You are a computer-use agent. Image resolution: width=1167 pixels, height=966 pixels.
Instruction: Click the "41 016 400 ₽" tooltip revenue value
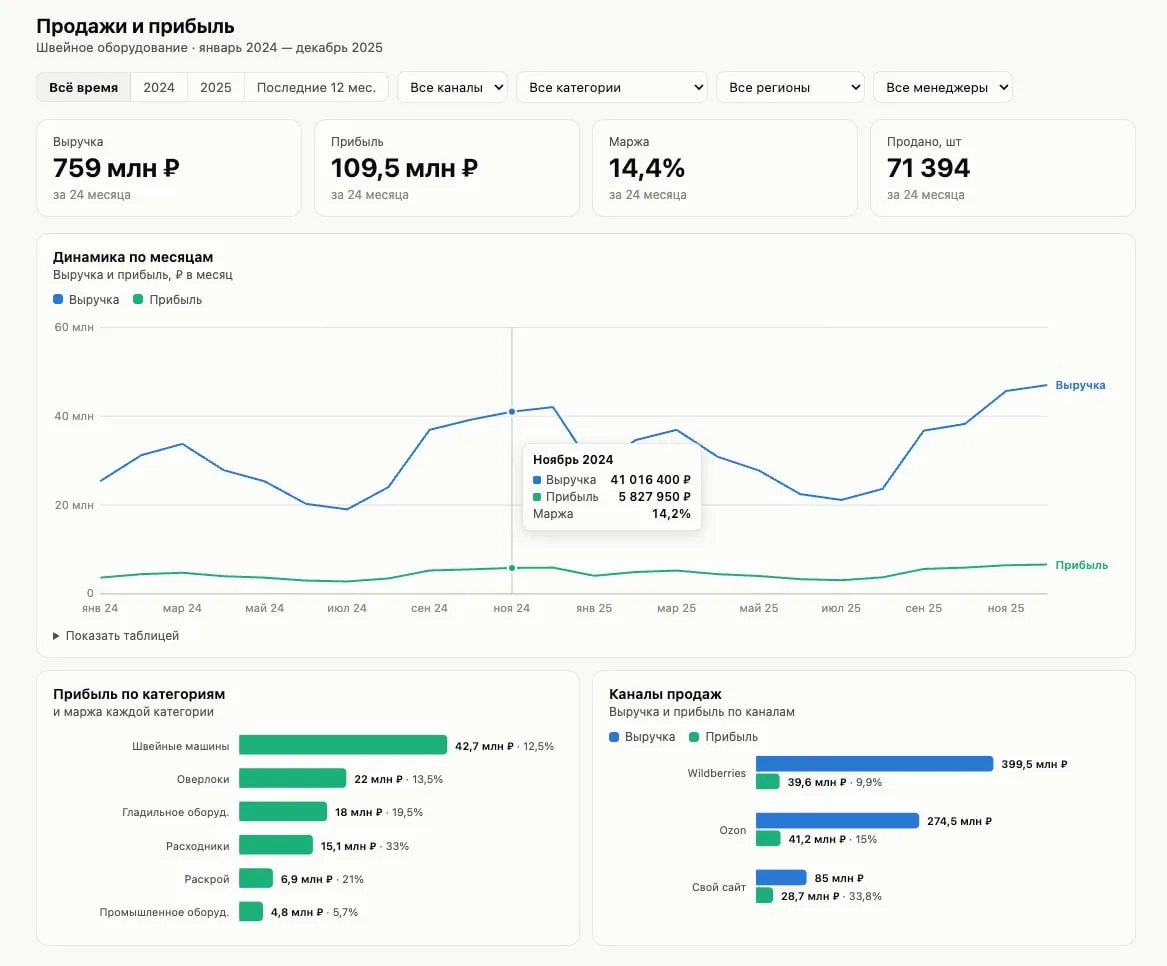pos(650,480)
